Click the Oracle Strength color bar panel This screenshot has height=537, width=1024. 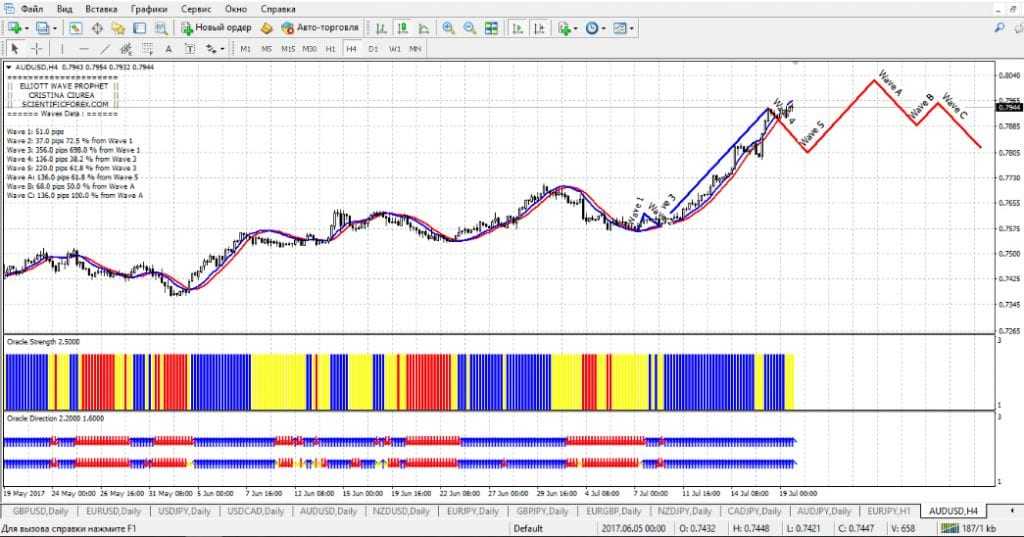(x=400, y=381)
